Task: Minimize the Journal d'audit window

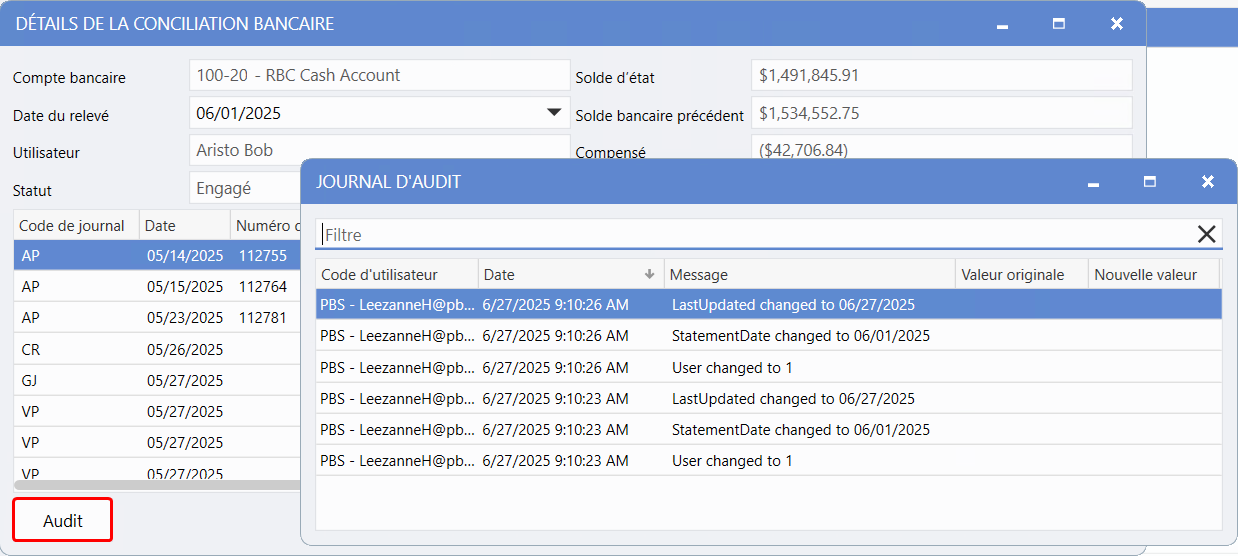Action: [1093, 182]
